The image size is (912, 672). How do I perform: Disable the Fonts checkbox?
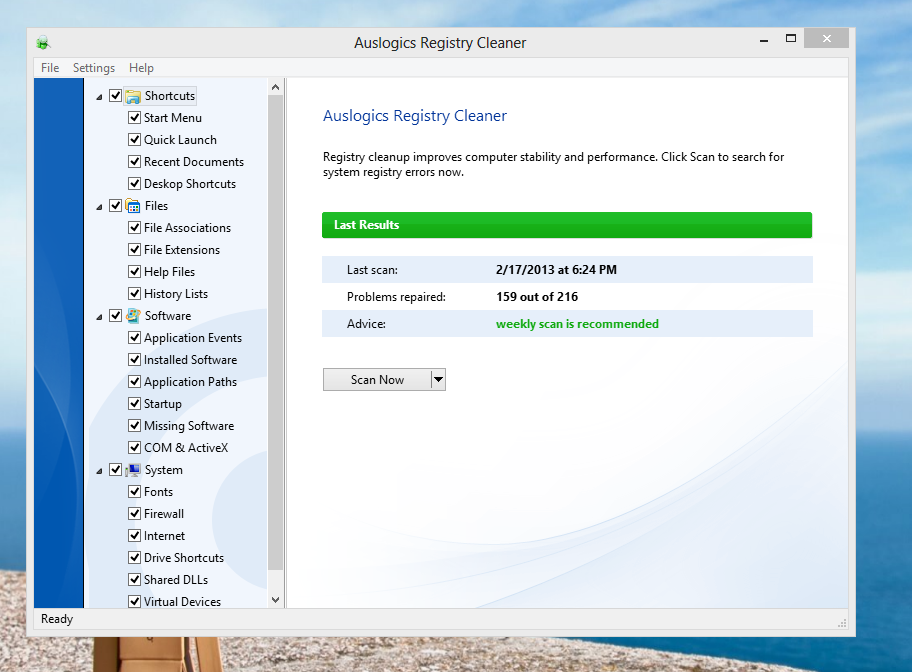134,492
